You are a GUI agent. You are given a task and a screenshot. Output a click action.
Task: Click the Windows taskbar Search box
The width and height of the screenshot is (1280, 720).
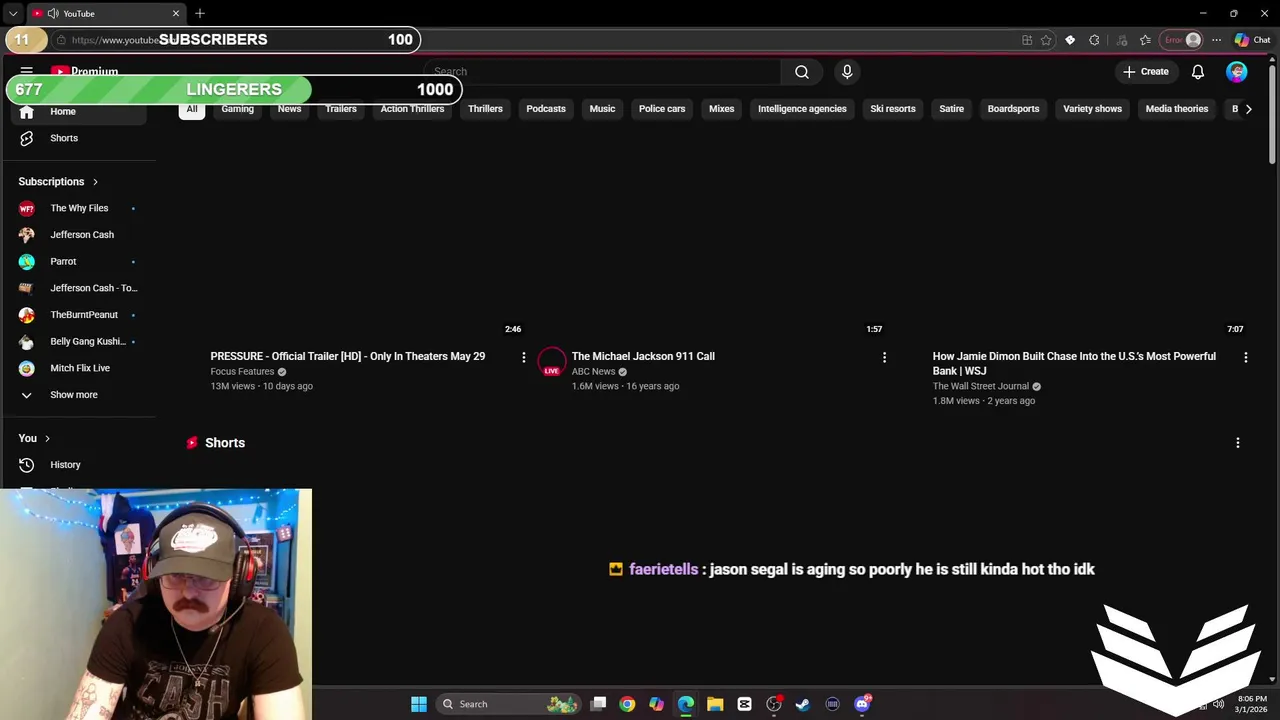[x=510, y=704]
